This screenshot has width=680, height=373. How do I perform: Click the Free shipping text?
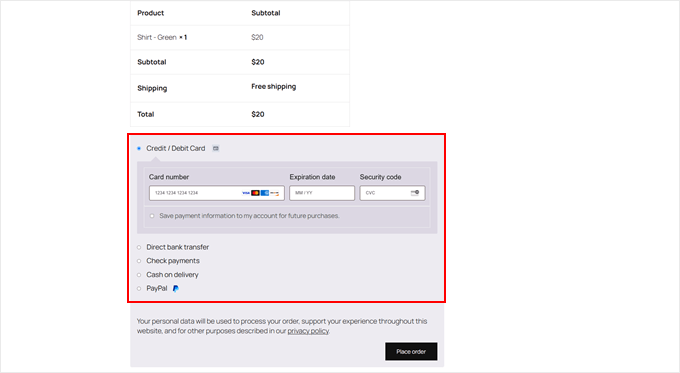pyautogui.click(x=274, y=86)
